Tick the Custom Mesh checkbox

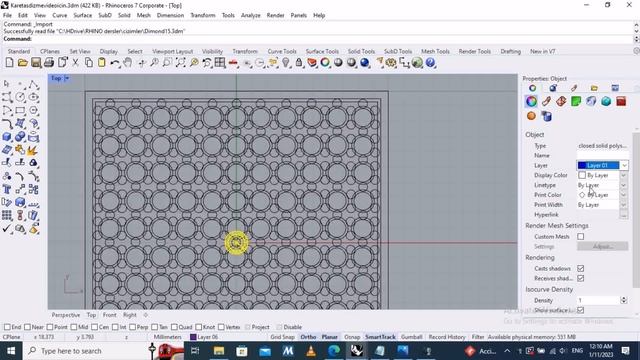coord(580,236)
